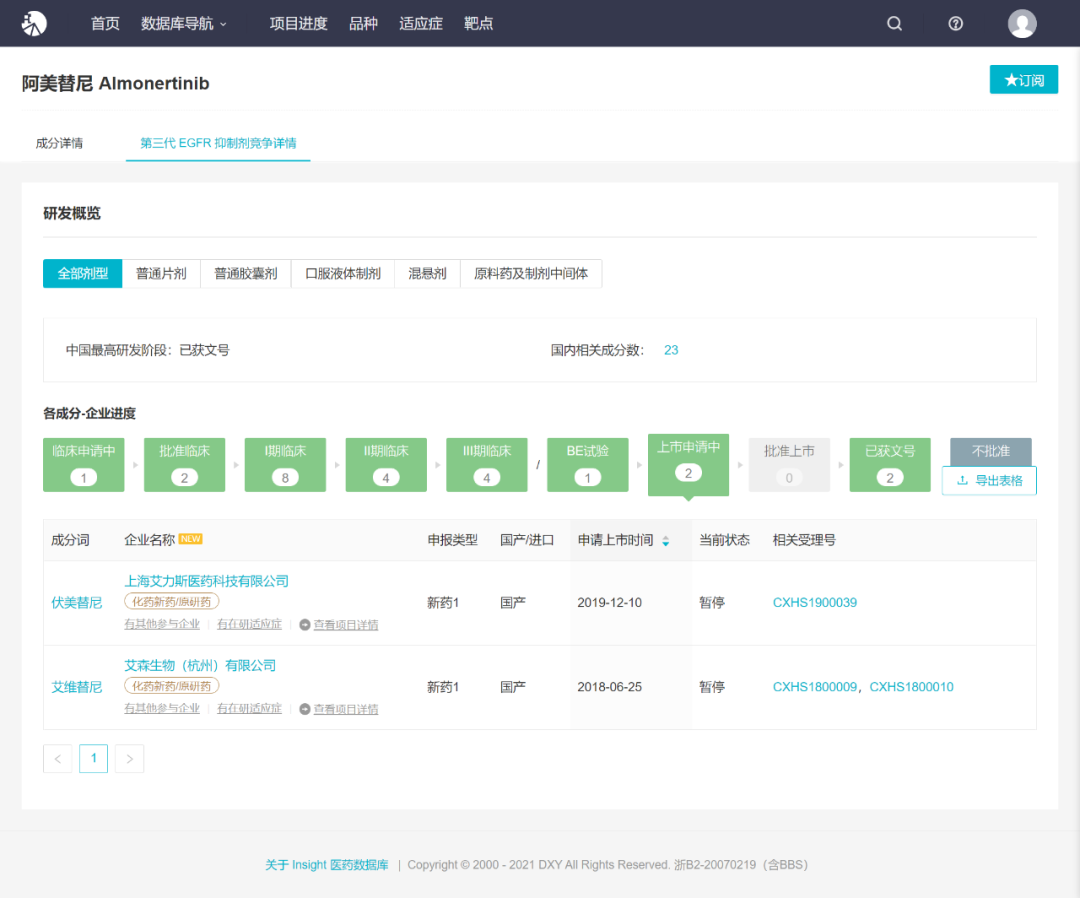1080x898 pixels.
Task: Switch to the 成分详情 tab
Action: tap(59, 143)
